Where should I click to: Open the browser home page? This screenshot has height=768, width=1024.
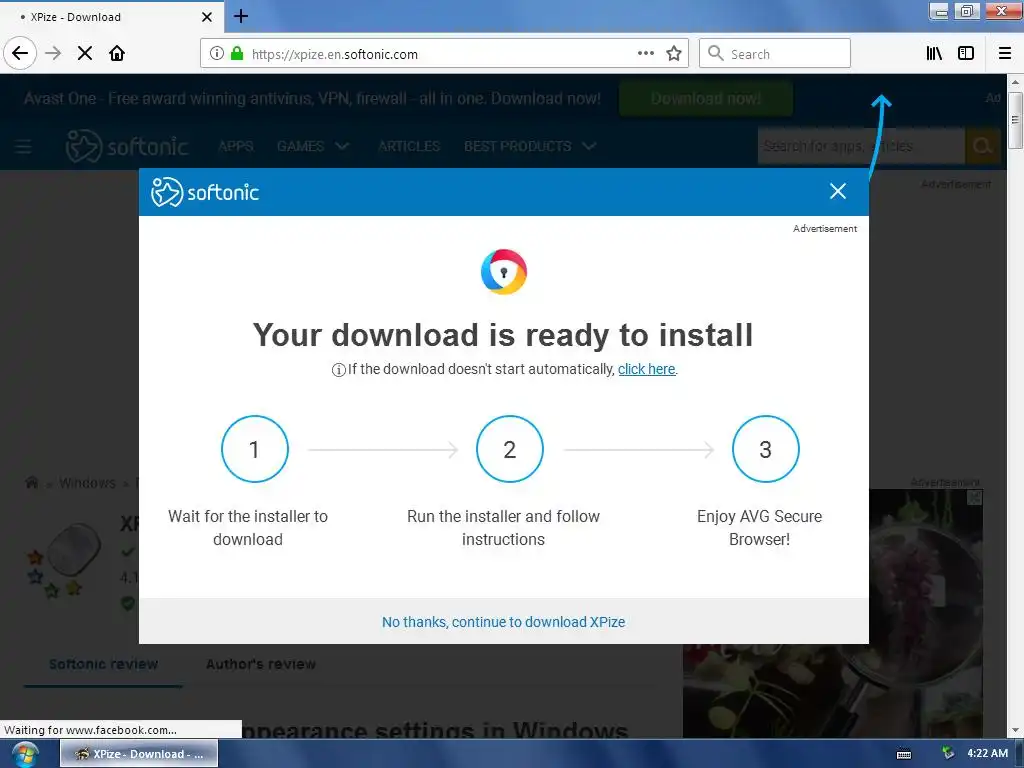[x=117, y=54]
